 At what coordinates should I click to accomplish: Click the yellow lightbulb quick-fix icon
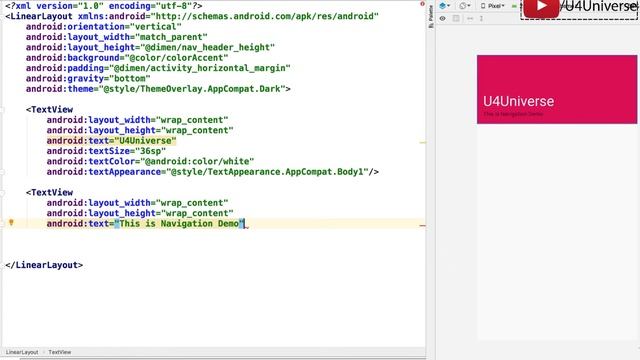tap(11, 222)
